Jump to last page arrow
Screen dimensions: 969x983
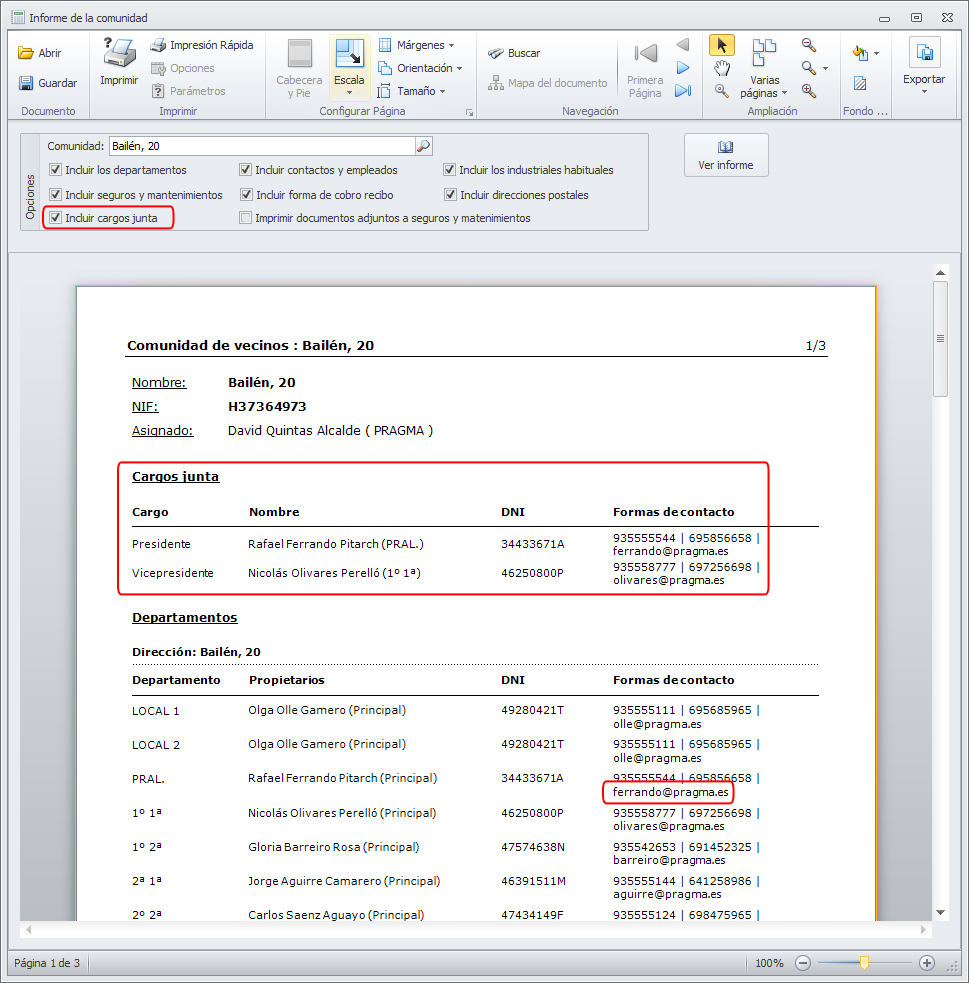(683, 91)
